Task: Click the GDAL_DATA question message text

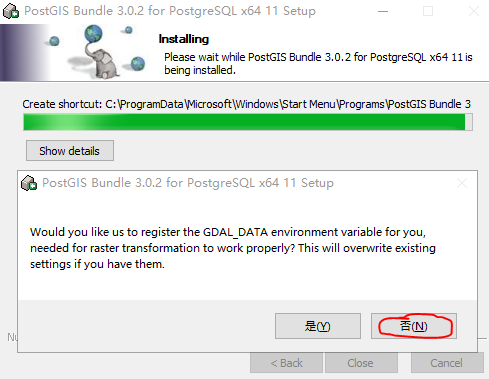Action: click(x=233, y=248)
